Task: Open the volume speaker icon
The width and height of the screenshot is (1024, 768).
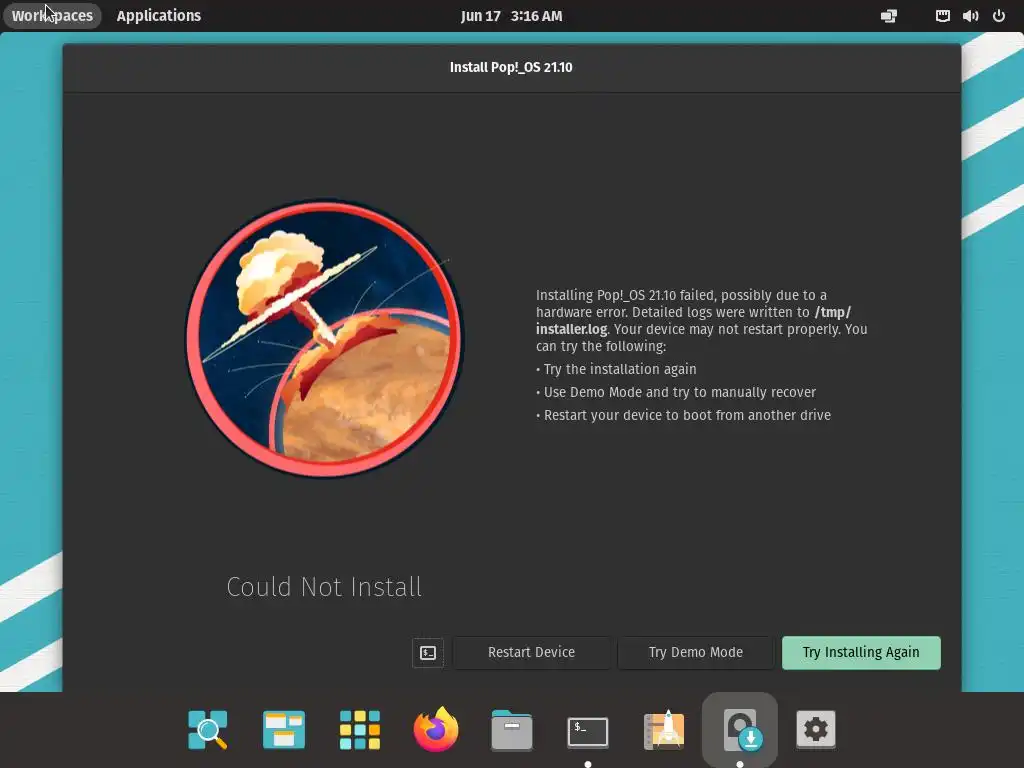Action: coord(970,16)
